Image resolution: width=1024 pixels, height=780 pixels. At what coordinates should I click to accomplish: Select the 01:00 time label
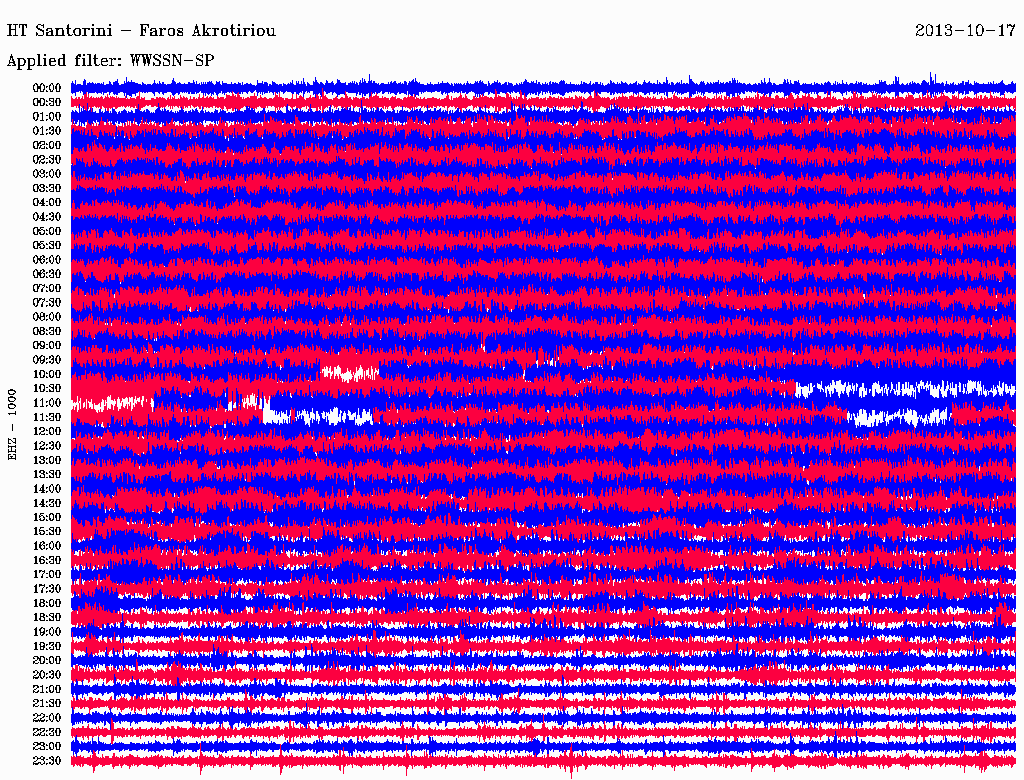47,116
